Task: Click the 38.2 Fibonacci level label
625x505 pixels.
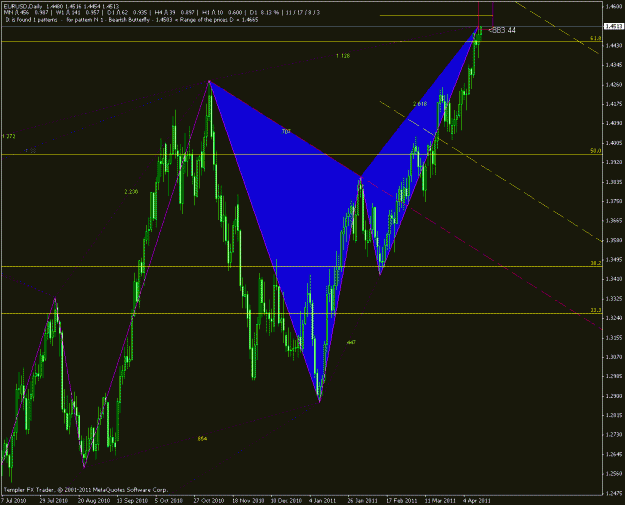Action: pyautogui.click(x=596, y=263)
